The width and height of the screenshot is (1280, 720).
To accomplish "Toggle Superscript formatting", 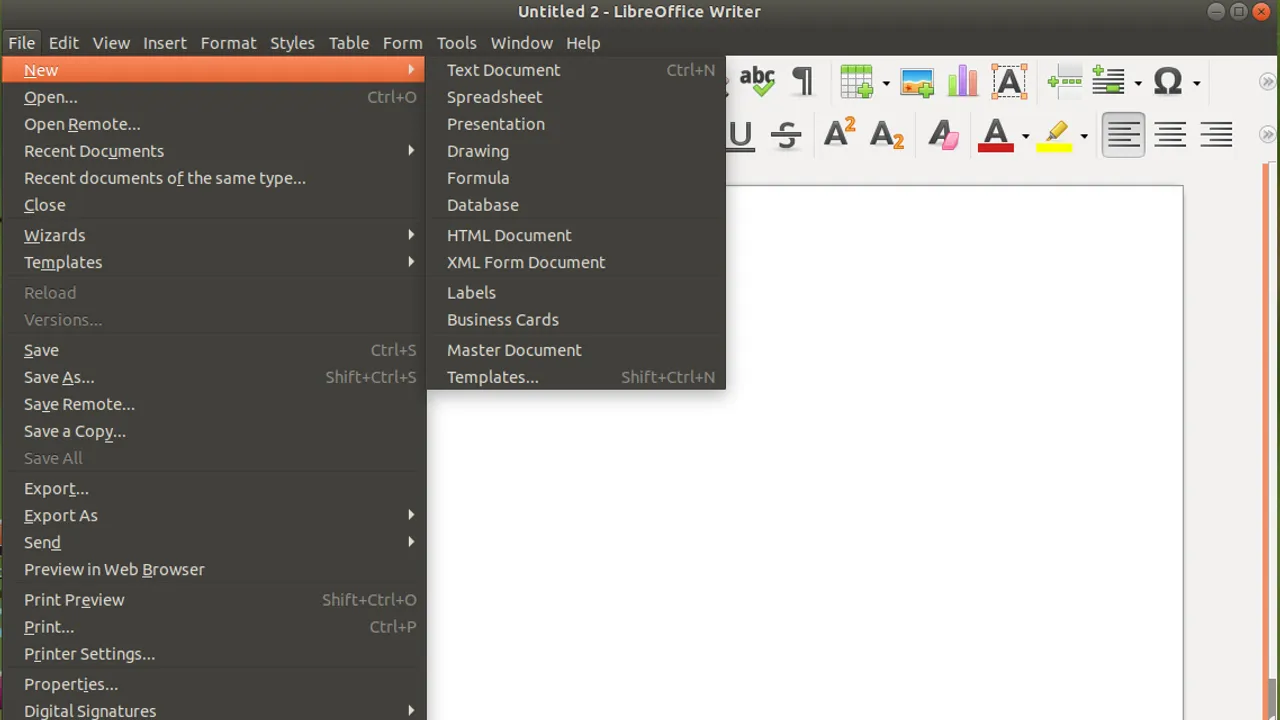I will pos(839,134).
